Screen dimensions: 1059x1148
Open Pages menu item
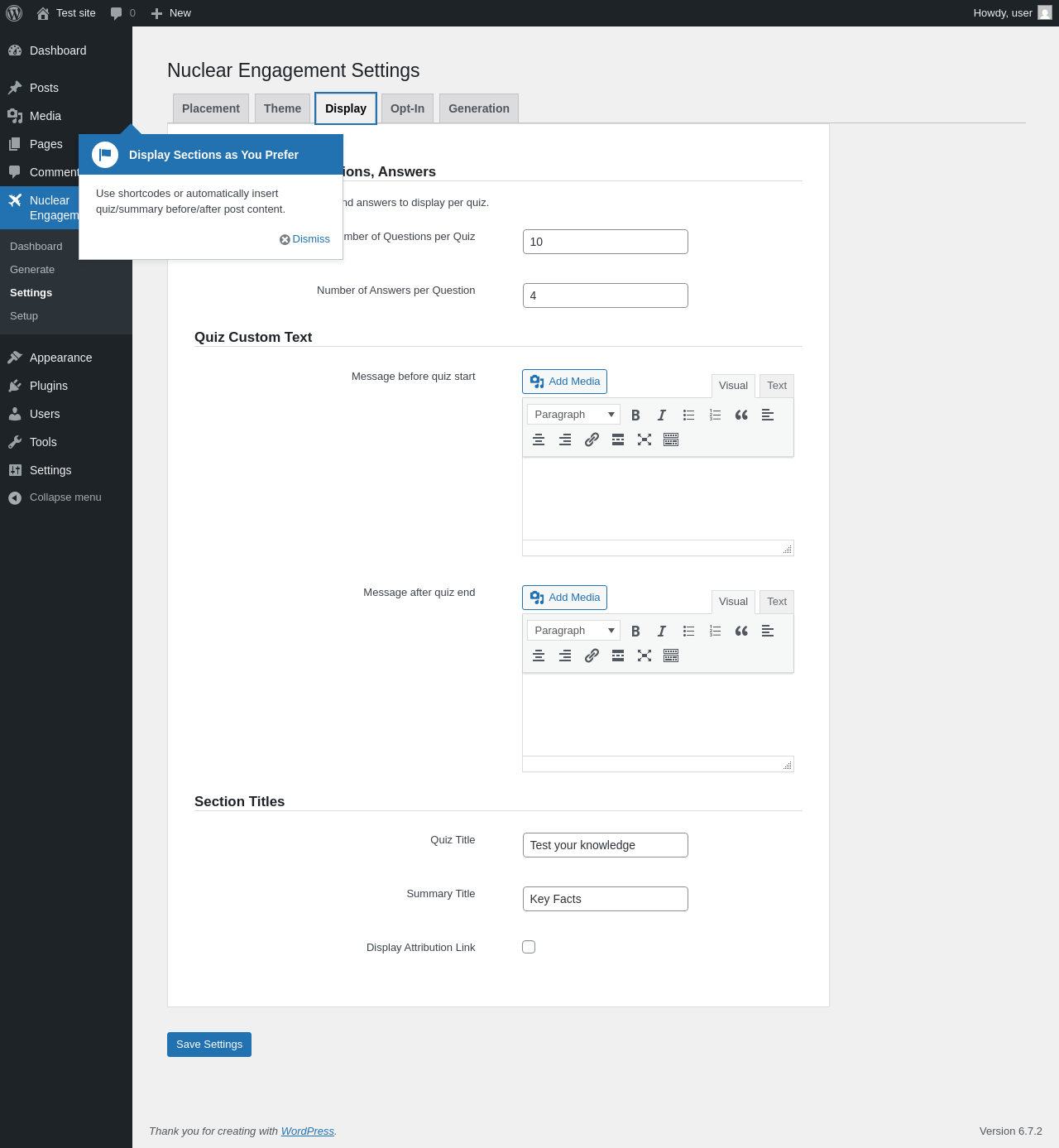coord(39,144)
